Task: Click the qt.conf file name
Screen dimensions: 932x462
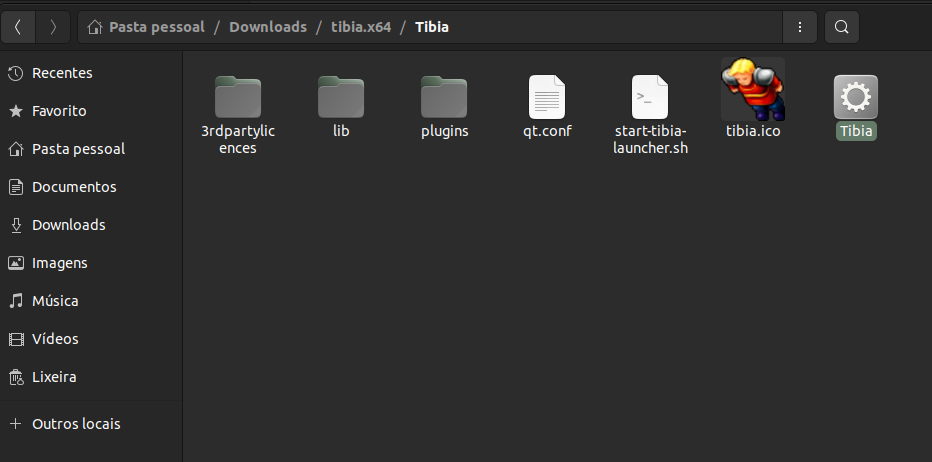Action: 547,131
